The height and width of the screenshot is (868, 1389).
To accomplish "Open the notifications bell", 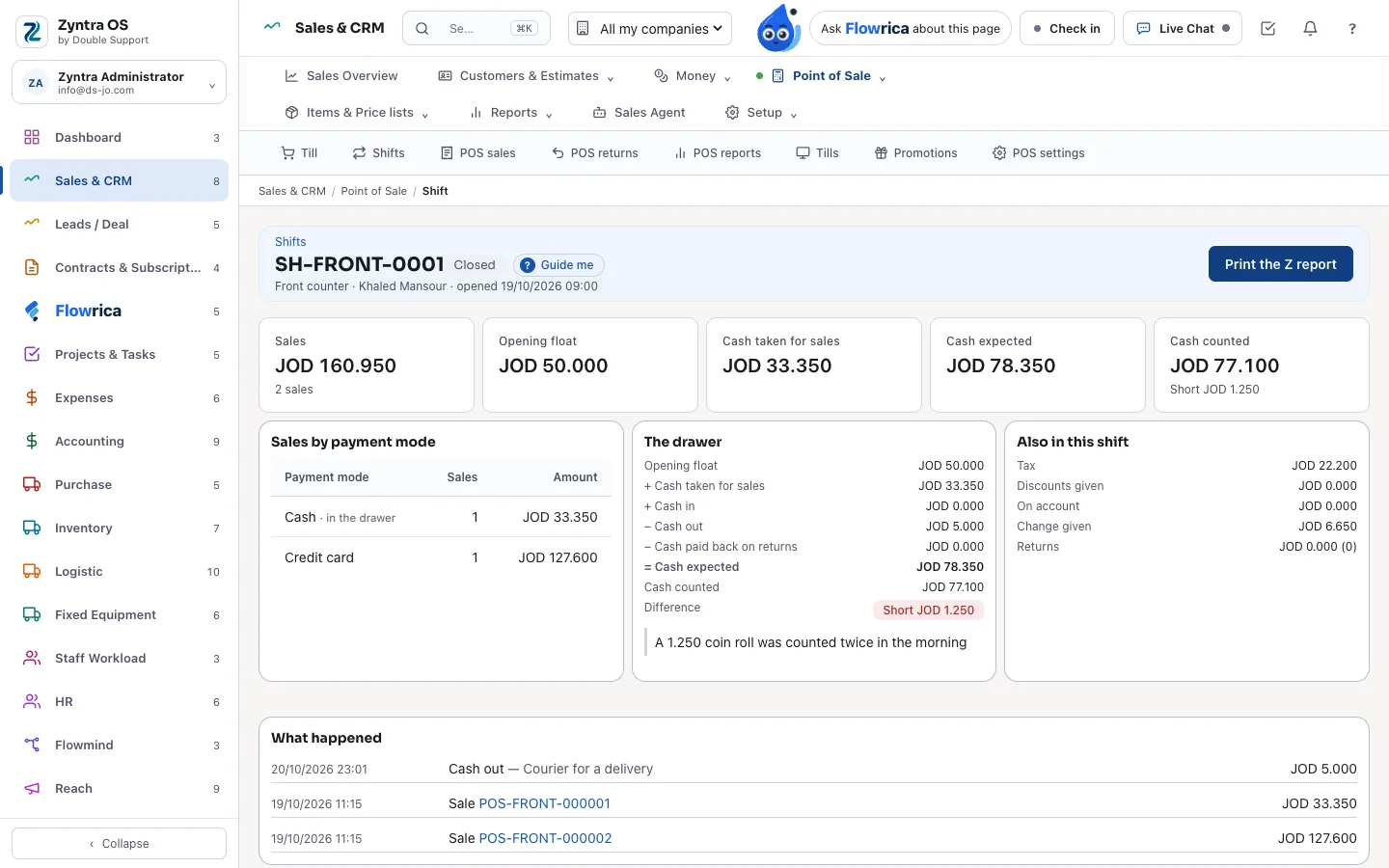I will click(1310, 29).
